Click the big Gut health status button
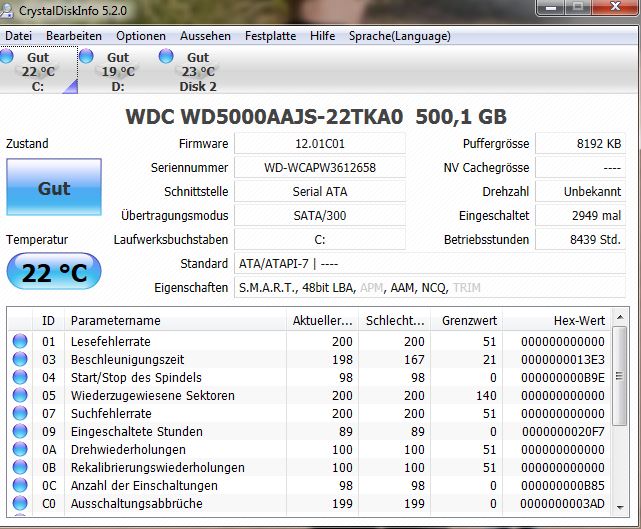Screen dimensions: 641x529 [x=54, y=187]
